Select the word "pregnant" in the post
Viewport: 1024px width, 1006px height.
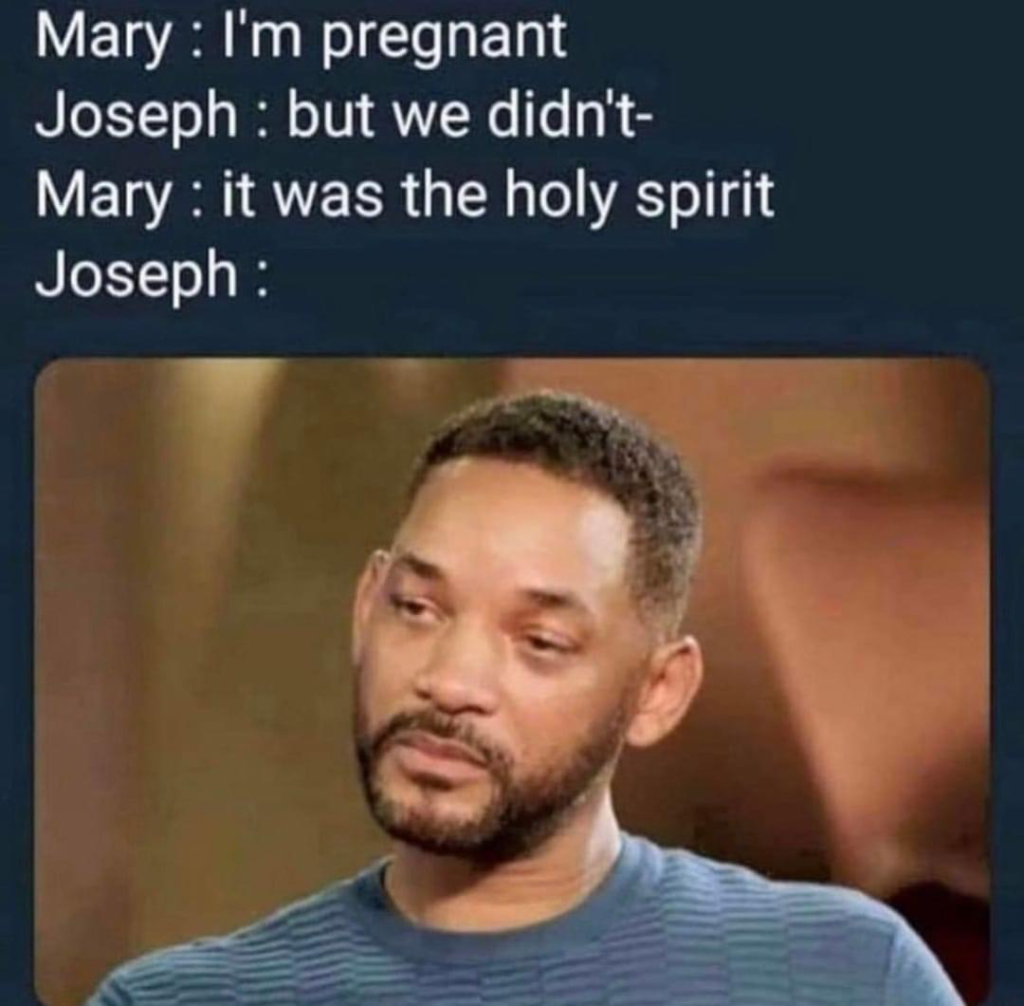pyautogui.click(x=444, y=41)
